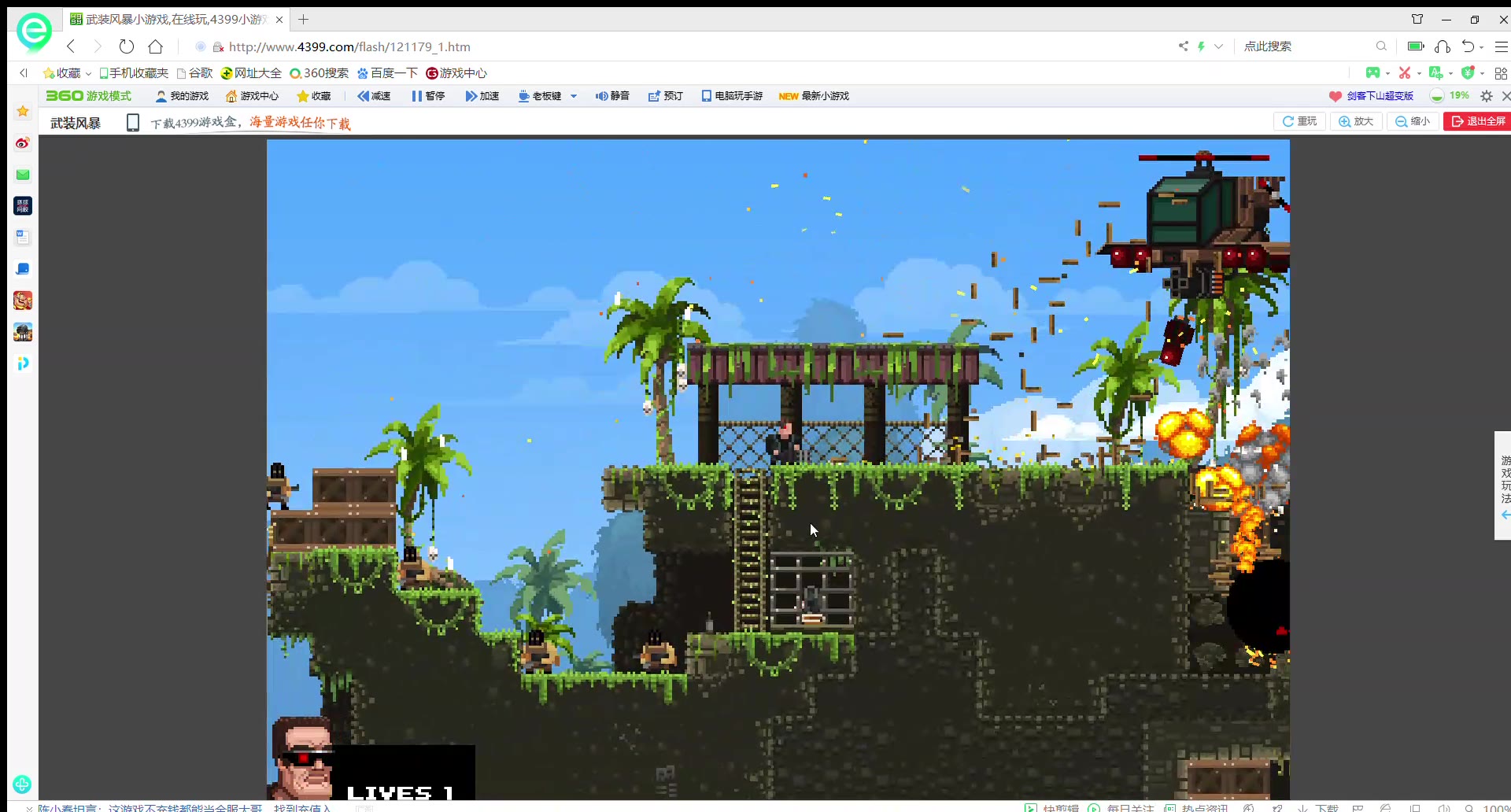The width and height of the screenshot is (1511, 812).
Task: Reload the page with refresh icon
Action: coord(126,46)
